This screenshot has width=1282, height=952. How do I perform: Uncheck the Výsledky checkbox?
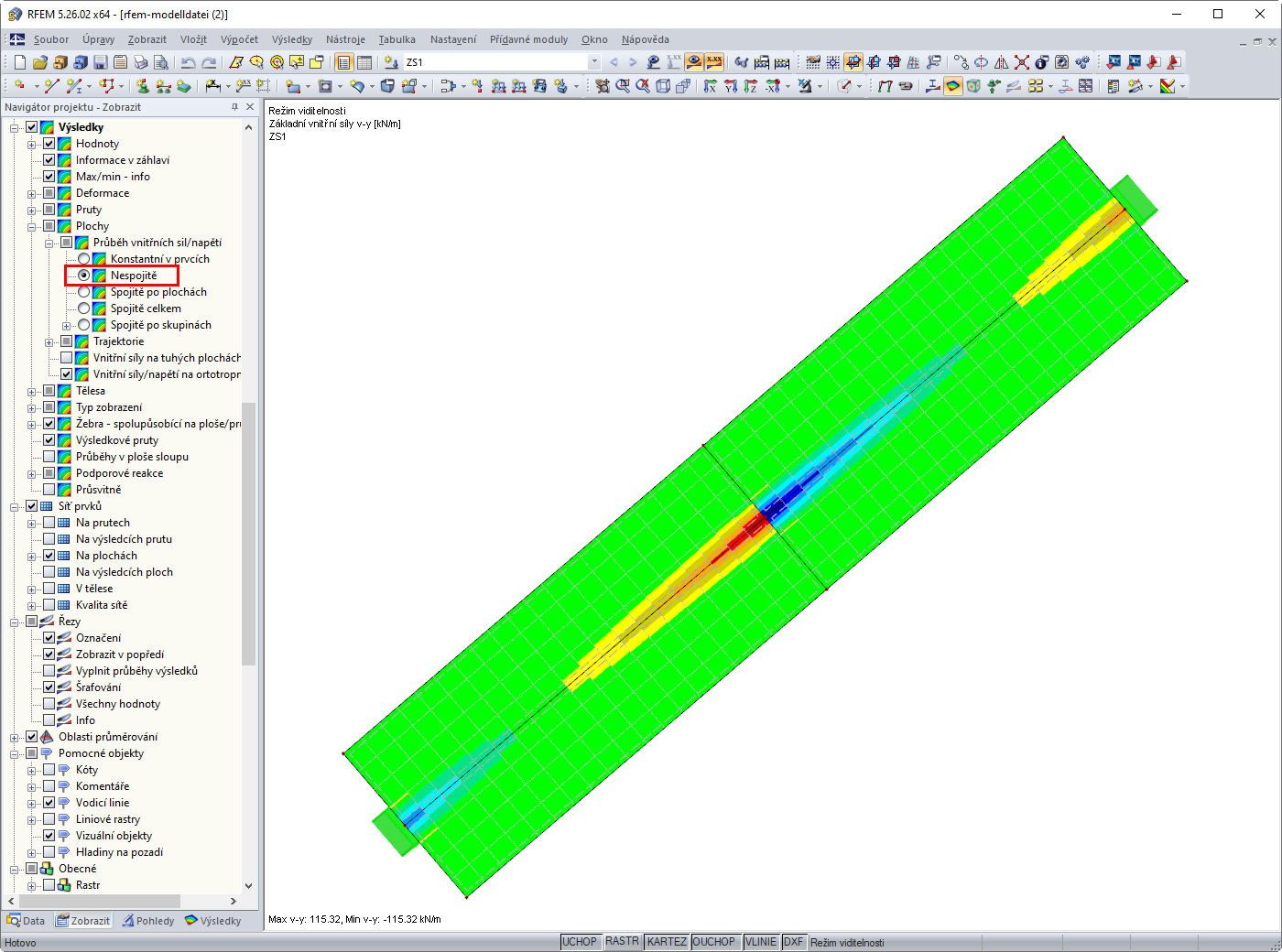pyautogui.click(x=32, y=127)
